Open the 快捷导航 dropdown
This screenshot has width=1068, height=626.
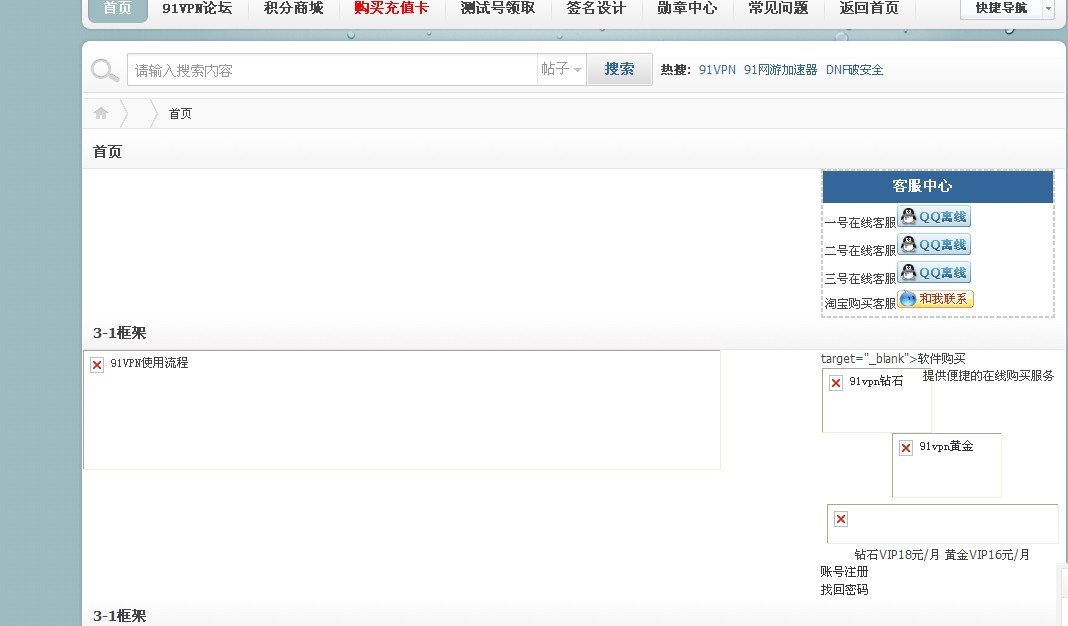(1007, 8)
